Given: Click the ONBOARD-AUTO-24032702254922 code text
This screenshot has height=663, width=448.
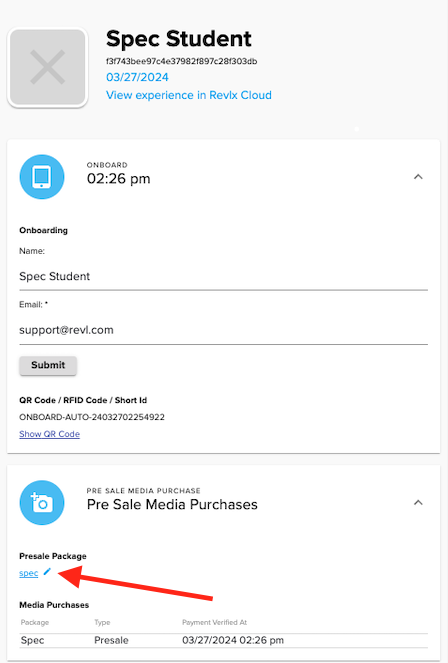Looking at the screenshot, I should pos(92,417).
